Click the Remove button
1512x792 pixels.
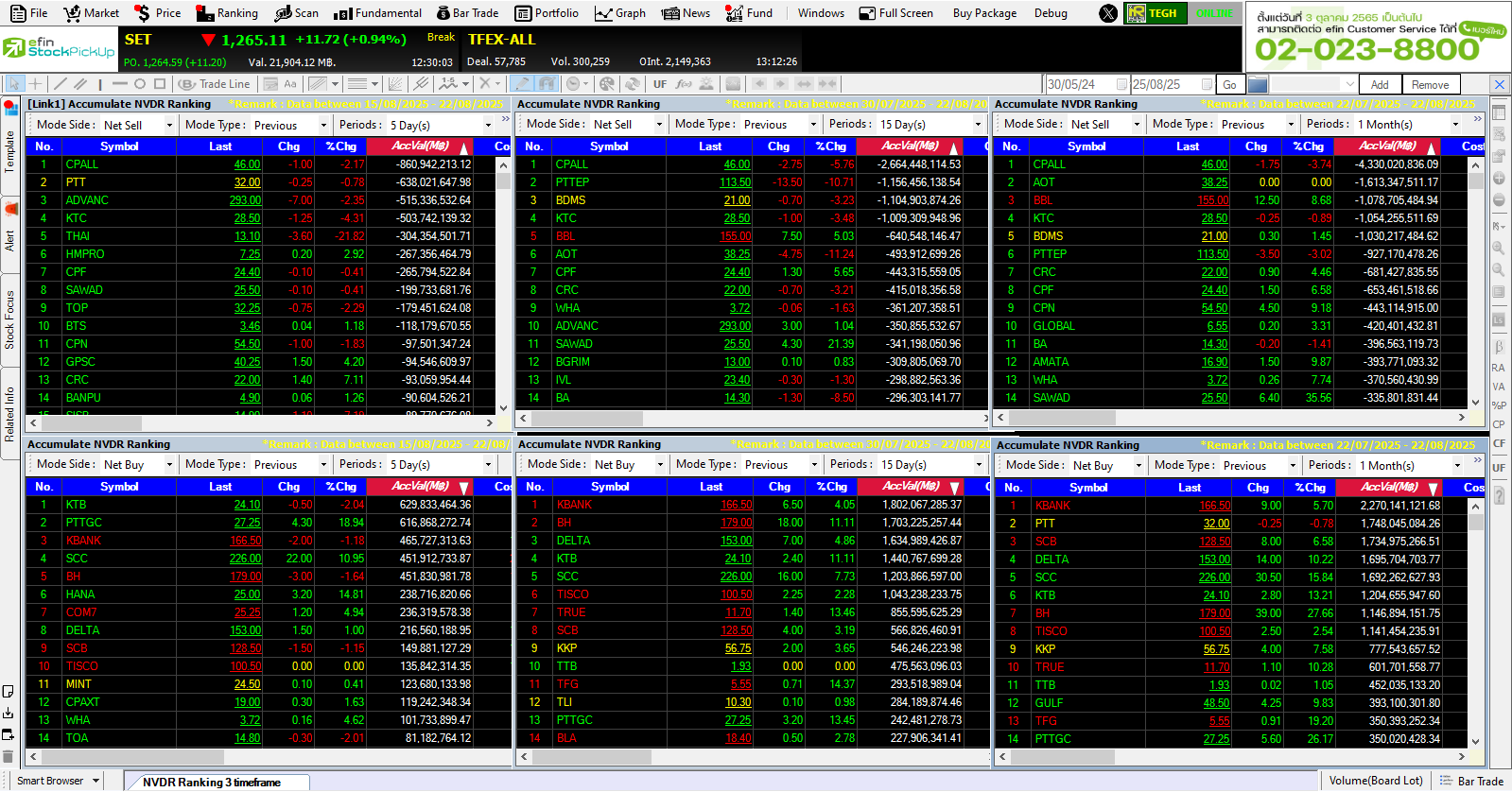pos(1431,84)
